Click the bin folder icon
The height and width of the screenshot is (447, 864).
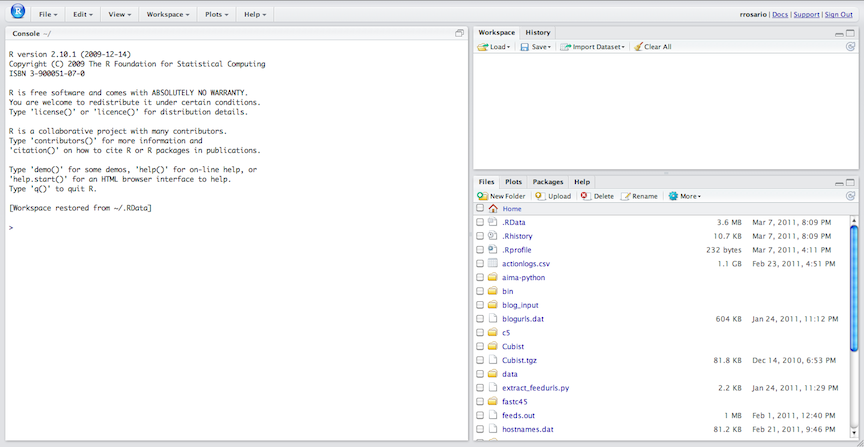point(493,291)
